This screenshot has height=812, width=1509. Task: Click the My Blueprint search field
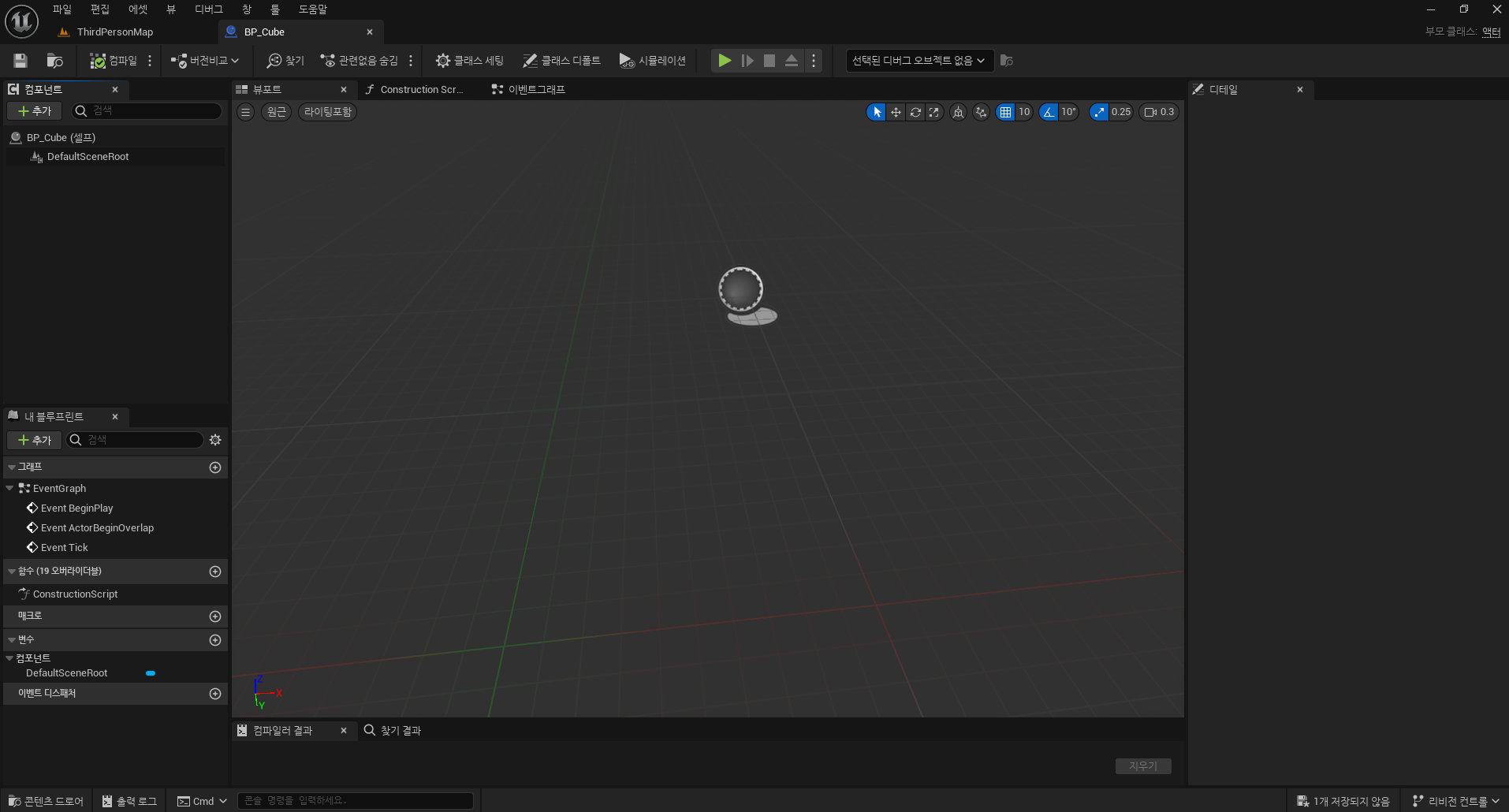point(136,440)
